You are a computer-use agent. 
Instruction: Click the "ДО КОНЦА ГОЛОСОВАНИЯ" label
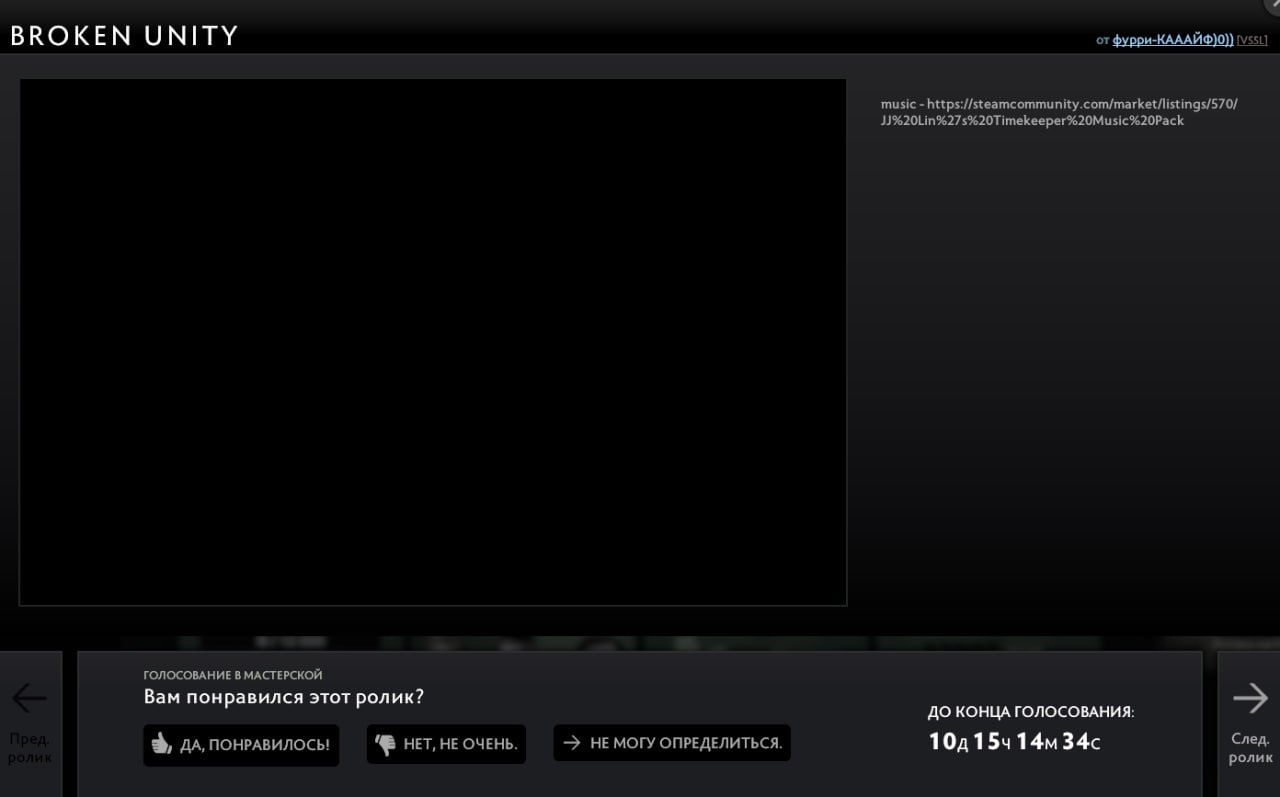point(1030,712)
